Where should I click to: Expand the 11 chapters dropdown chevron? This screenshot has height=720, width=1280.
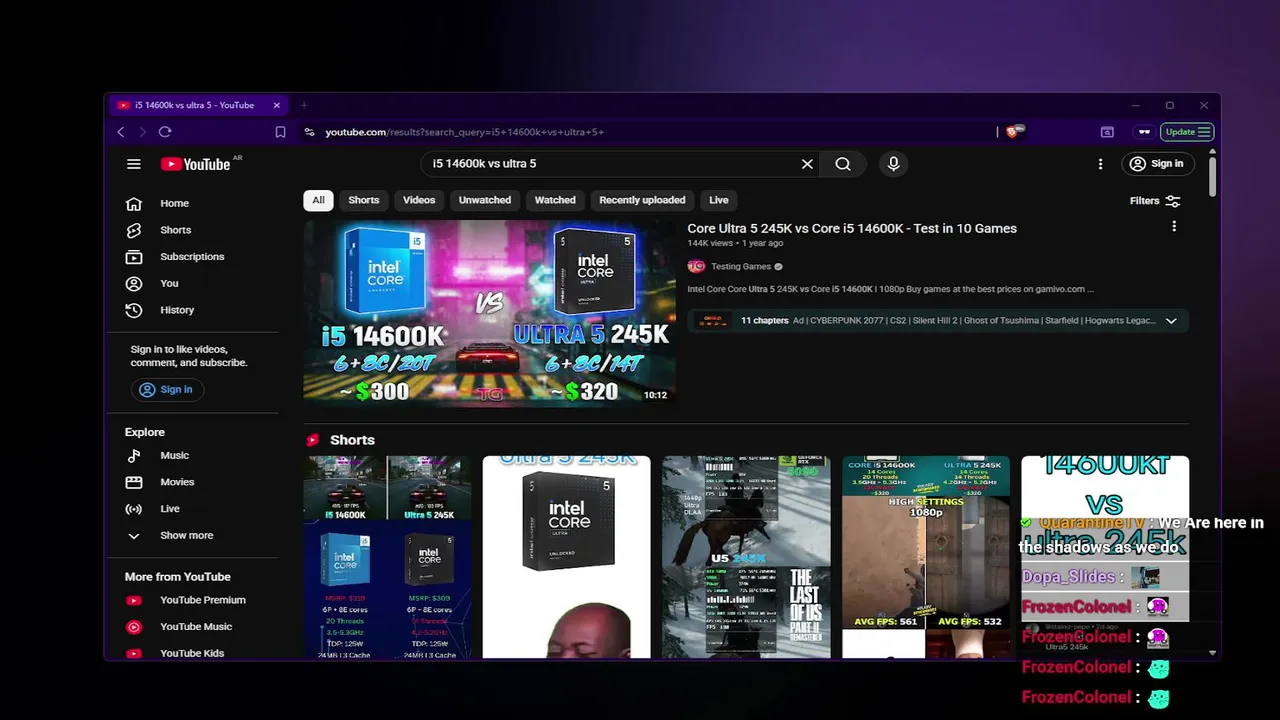pos(1171,321)
